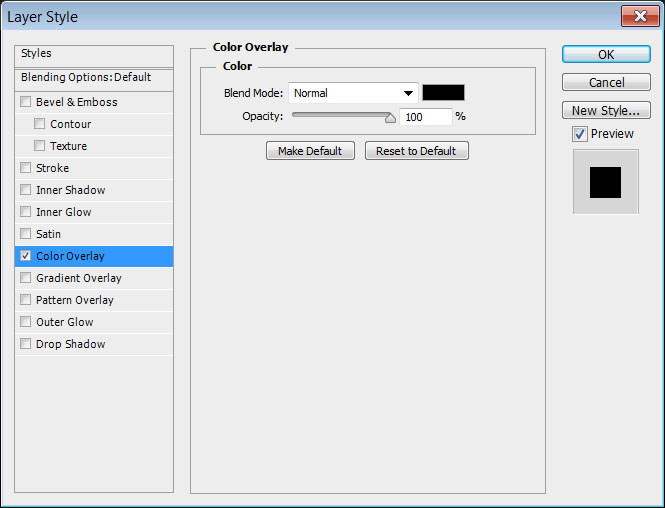Check the Stroke effect checkbox

coord(26,168)
